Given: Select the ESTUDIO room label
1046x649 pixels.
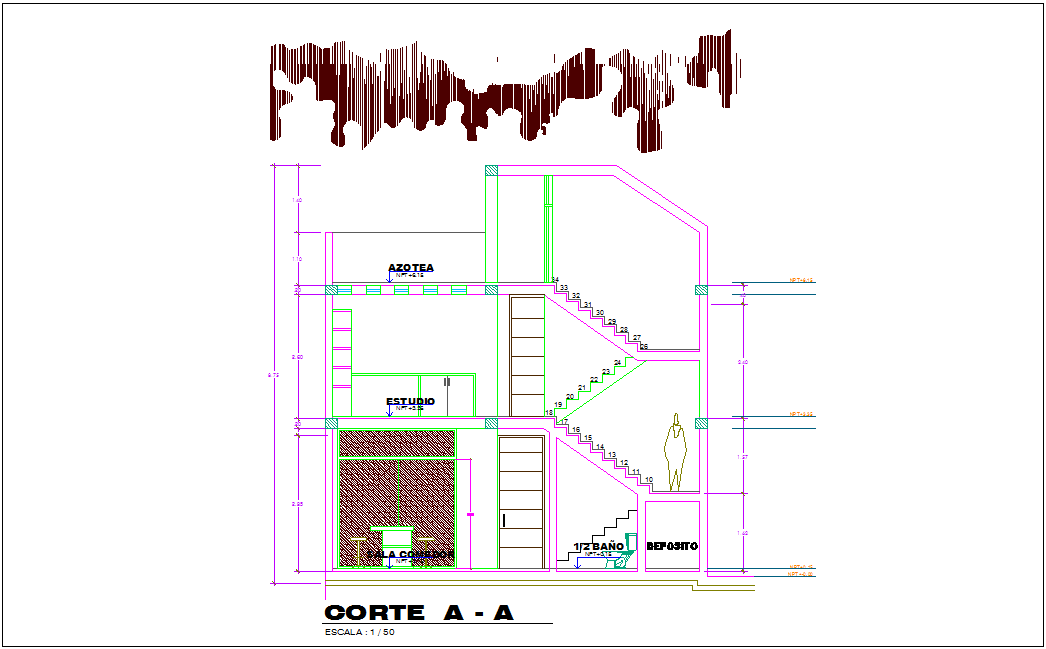Looking at the screenshot, I should (410, 401).
